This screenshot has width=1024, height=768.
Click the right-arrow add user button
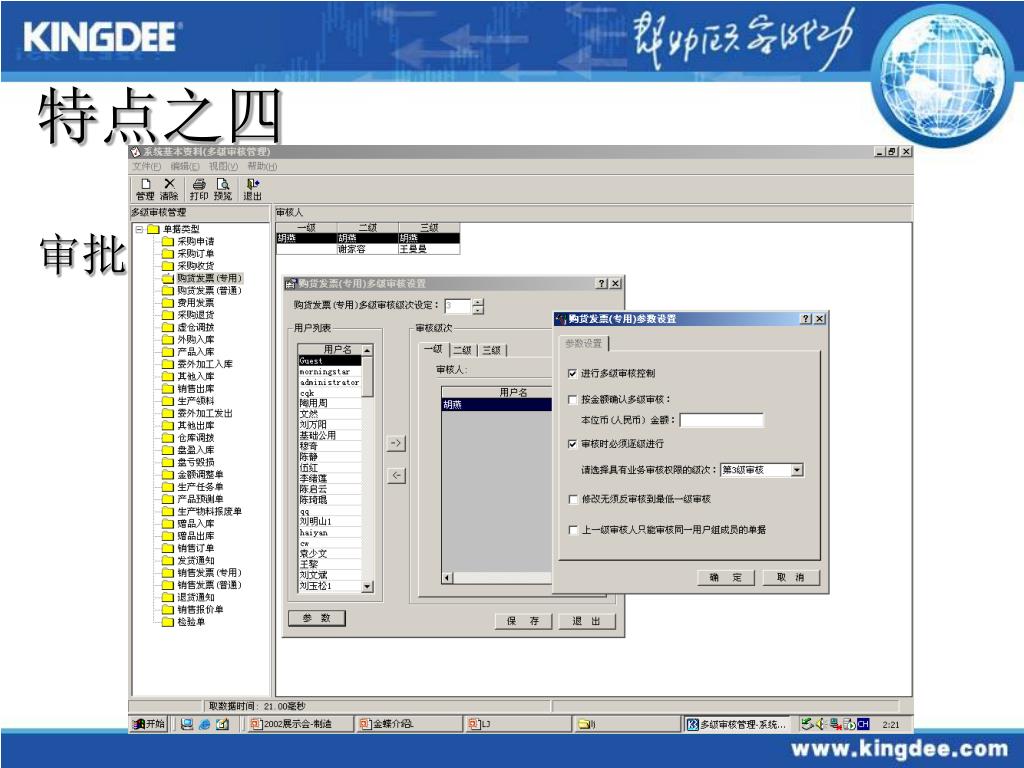(396, 443)
